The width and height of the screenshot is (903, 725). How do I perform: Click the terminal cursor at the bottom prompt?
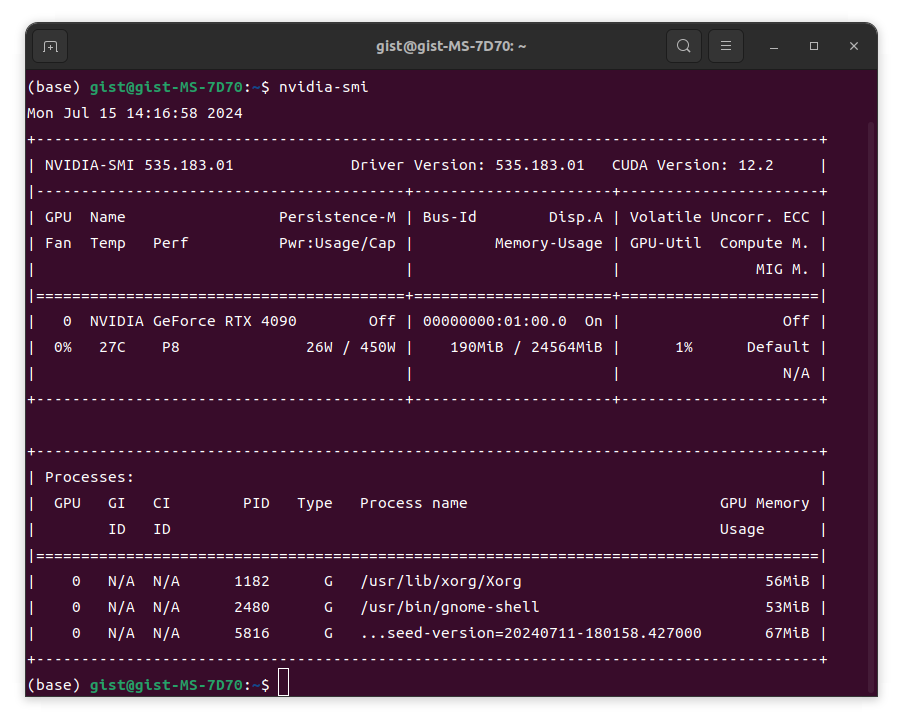click(283, 682)
